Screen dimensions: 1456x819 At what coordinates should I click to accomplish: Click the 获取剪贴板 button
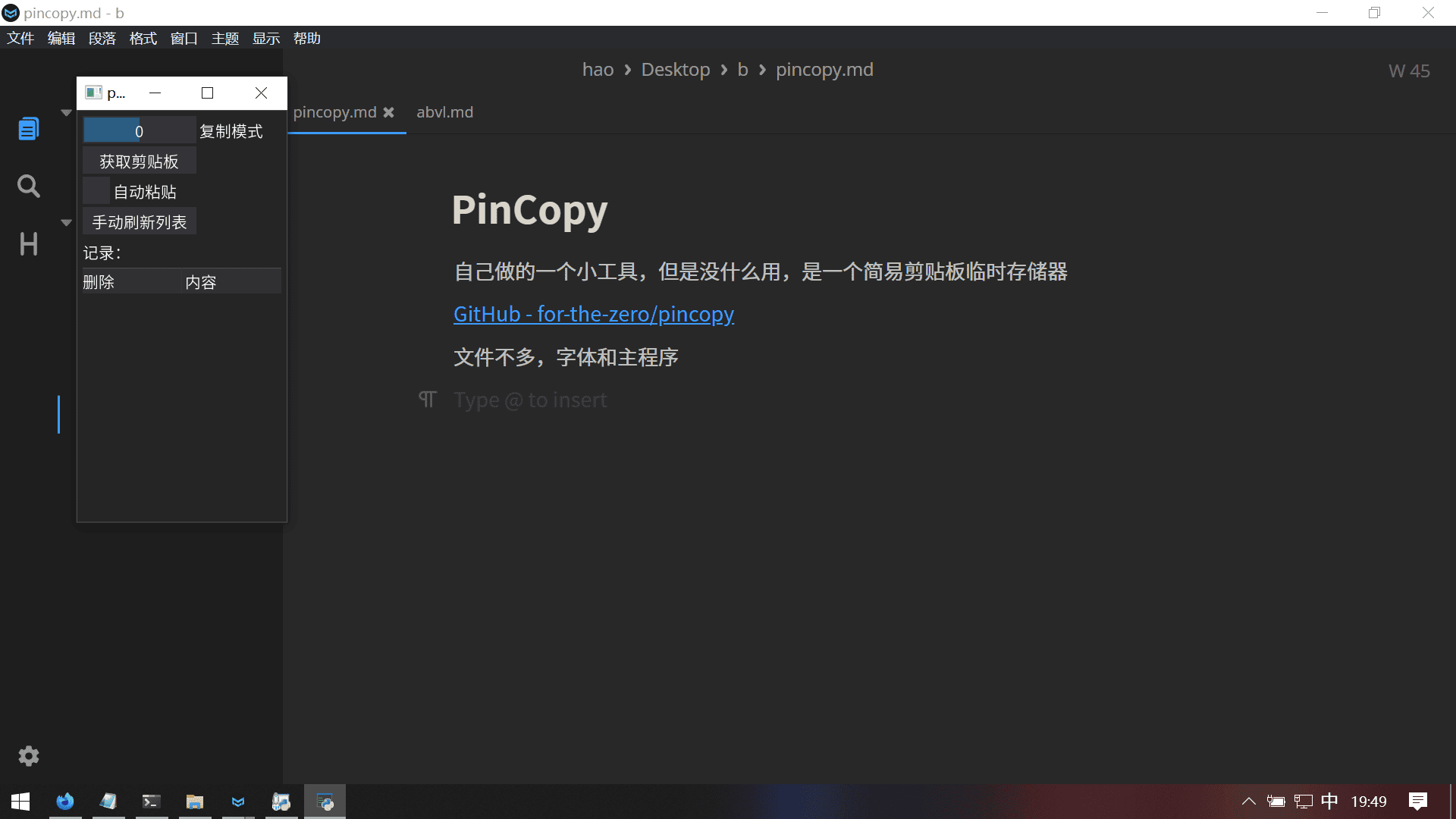(139, 162)
